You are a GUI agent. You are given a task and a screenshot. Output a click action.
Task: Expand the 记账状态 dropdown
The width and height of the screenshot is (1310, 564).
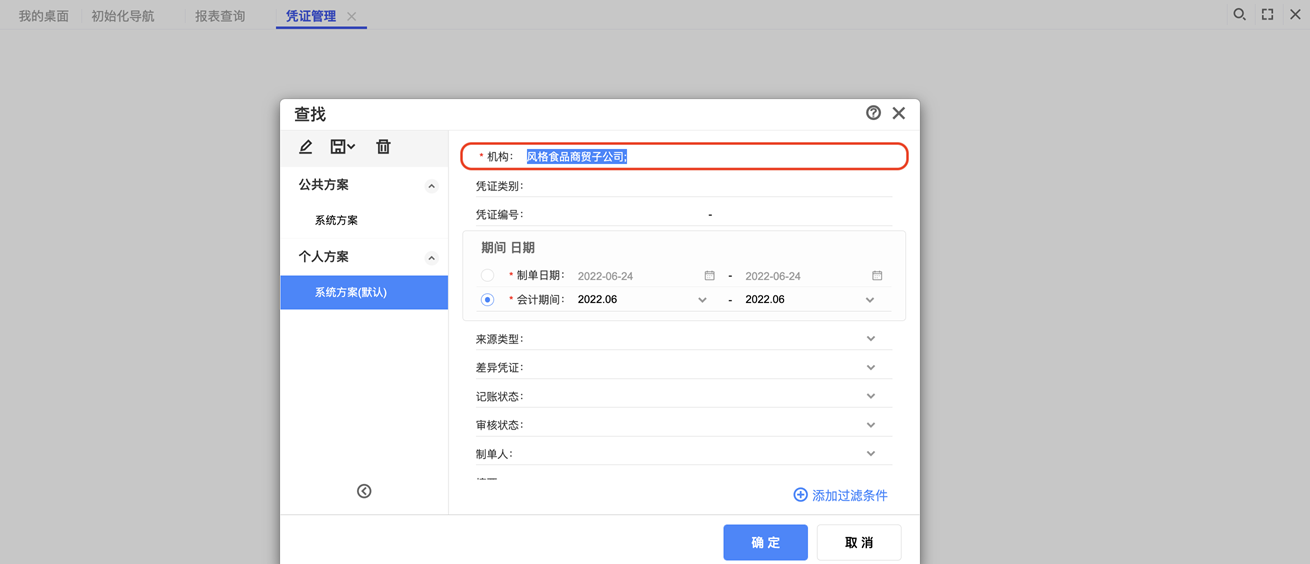(x=871, y=396)
